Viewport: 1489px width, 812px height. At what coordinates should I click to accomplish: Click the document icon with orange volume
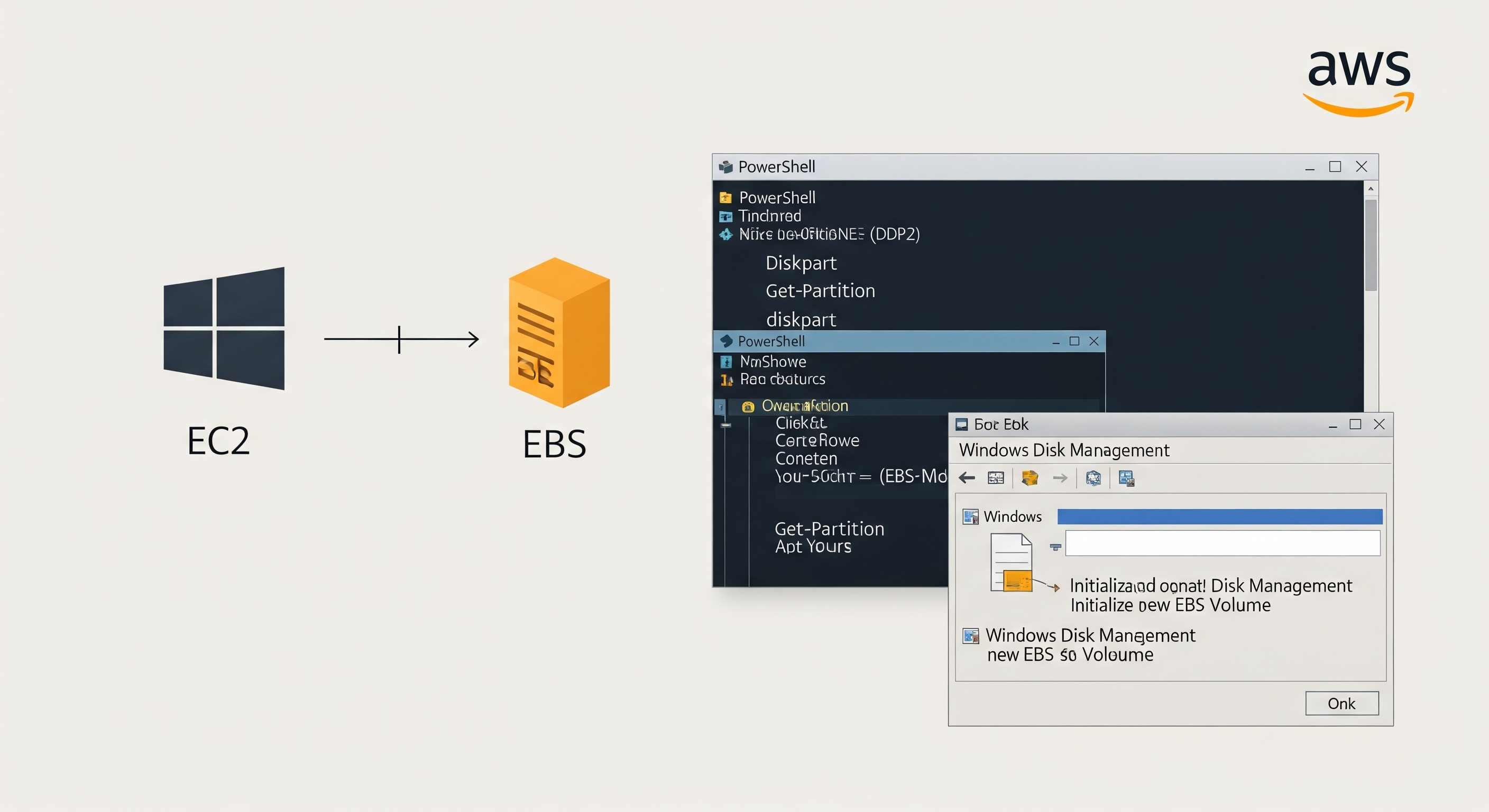[1012, 563]
